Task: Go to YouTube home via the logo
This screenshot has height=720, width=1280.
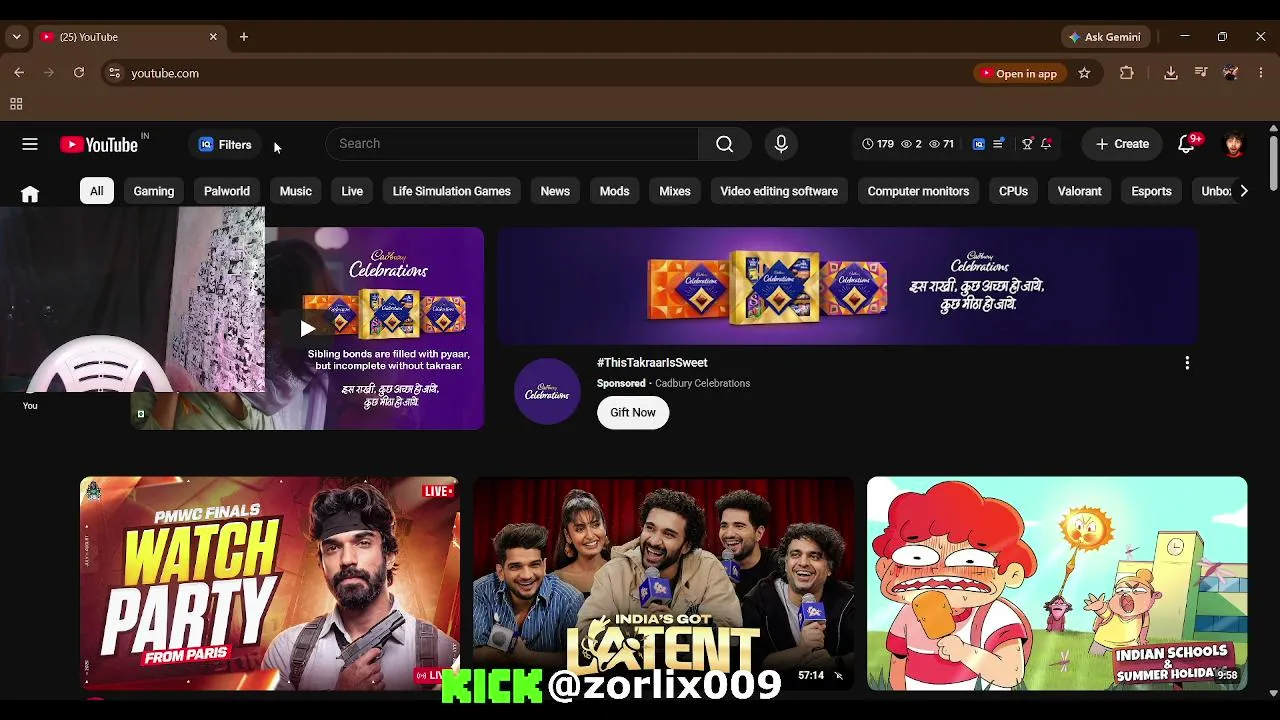Action: [x=99, y=144]
